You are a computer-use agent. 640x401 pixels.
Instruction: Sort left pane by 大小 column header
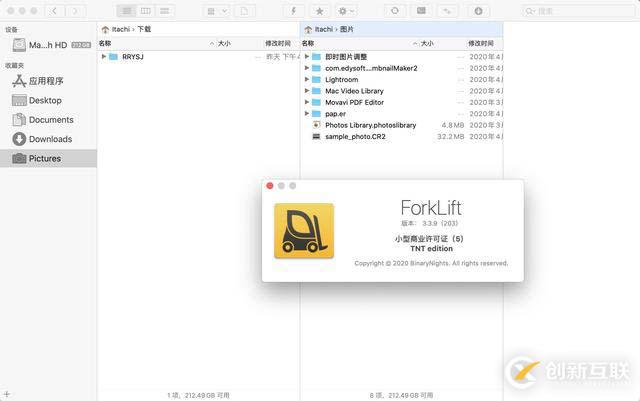pyautogui.click(x=224, y=43)
